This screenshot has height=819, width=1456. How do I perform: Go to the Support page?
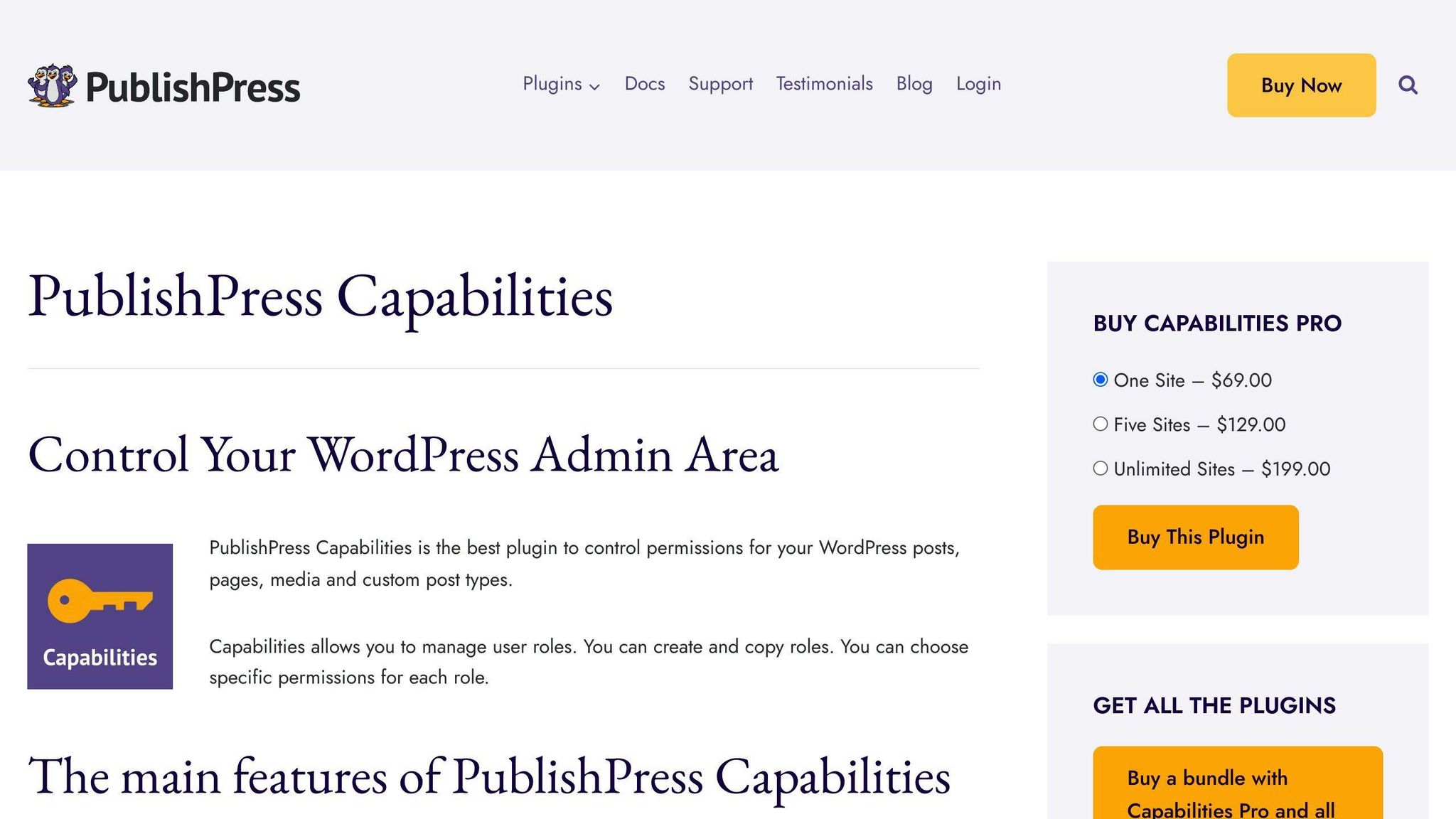pos(720,84)
